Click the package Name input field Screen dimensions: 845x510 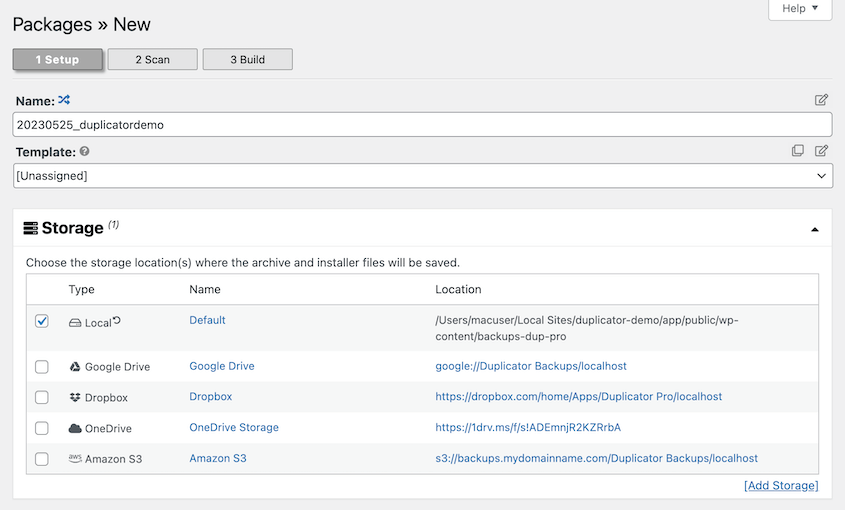point(422,125)
